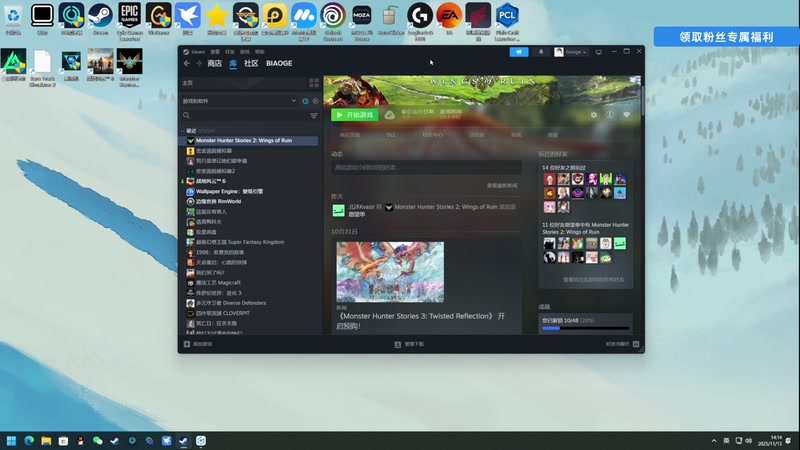The width and height of the screenshot is (800, 450).
Task: Go forward with Steam's right arrow
Action: (199, 63)
